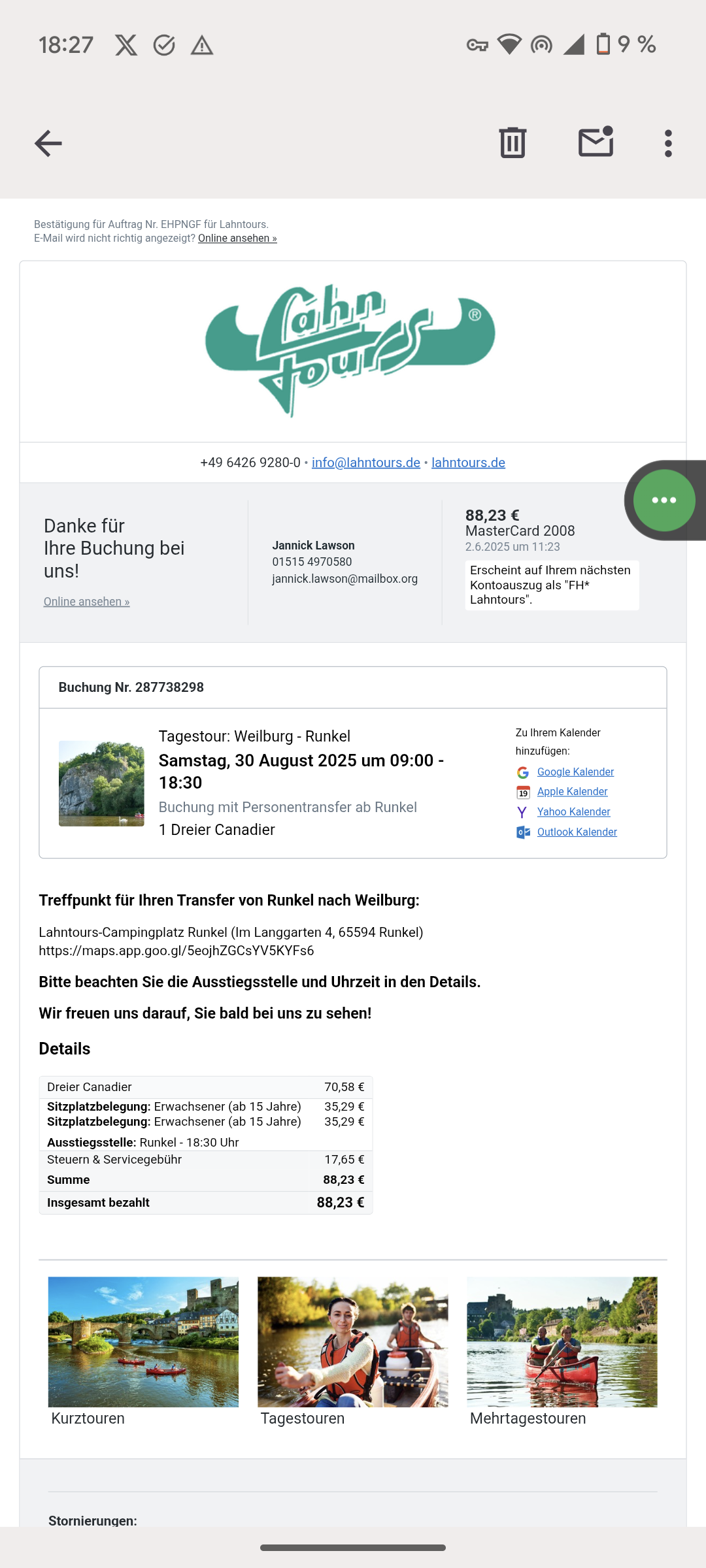Image resolution: width=706 pixels, height=1568 pixels.
Task: Open the Tagestouren picture
Action: coord(352,1341)
